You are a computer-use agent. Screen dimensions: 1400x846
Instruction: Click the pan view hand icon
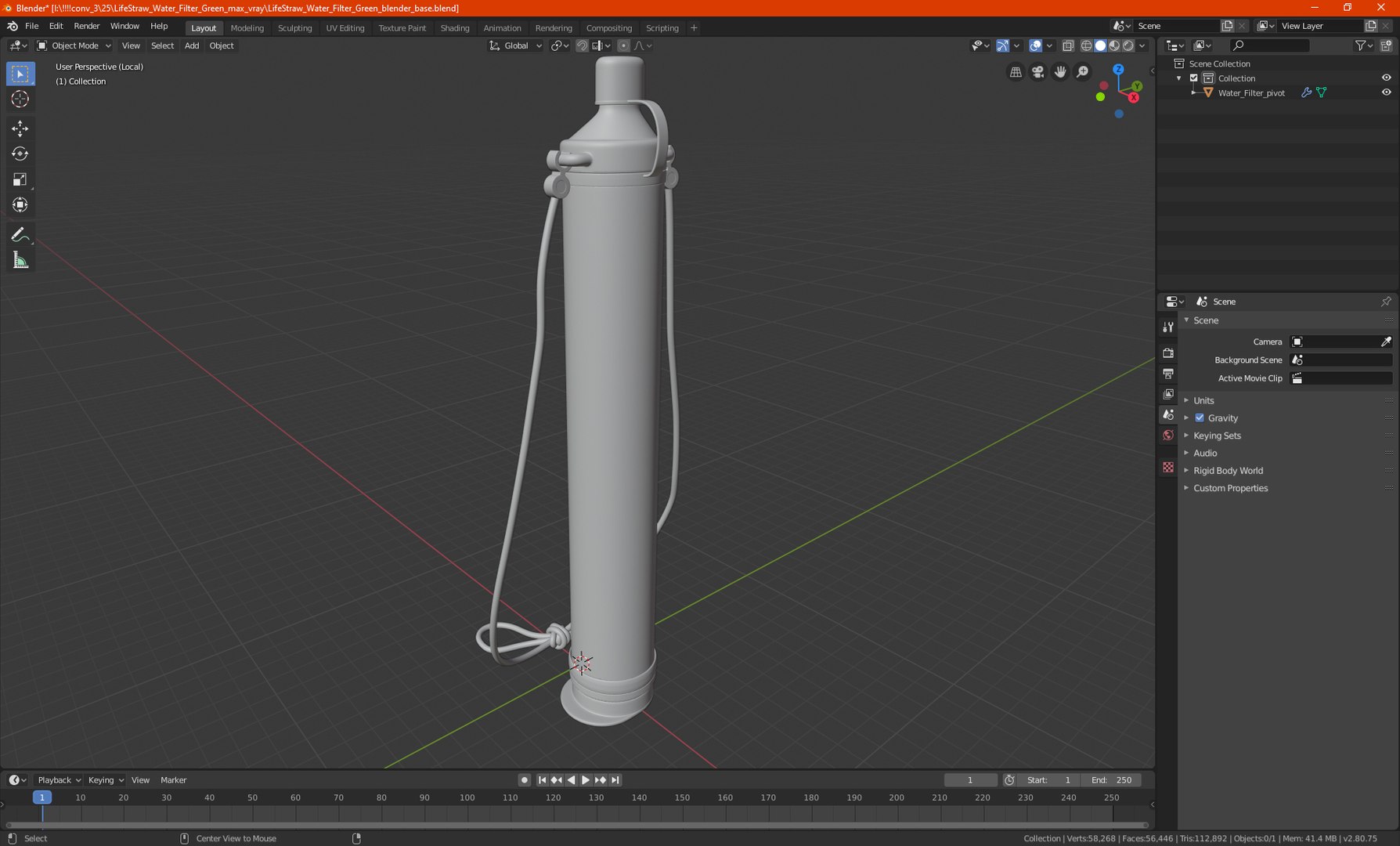click(x=1060, y=72)
